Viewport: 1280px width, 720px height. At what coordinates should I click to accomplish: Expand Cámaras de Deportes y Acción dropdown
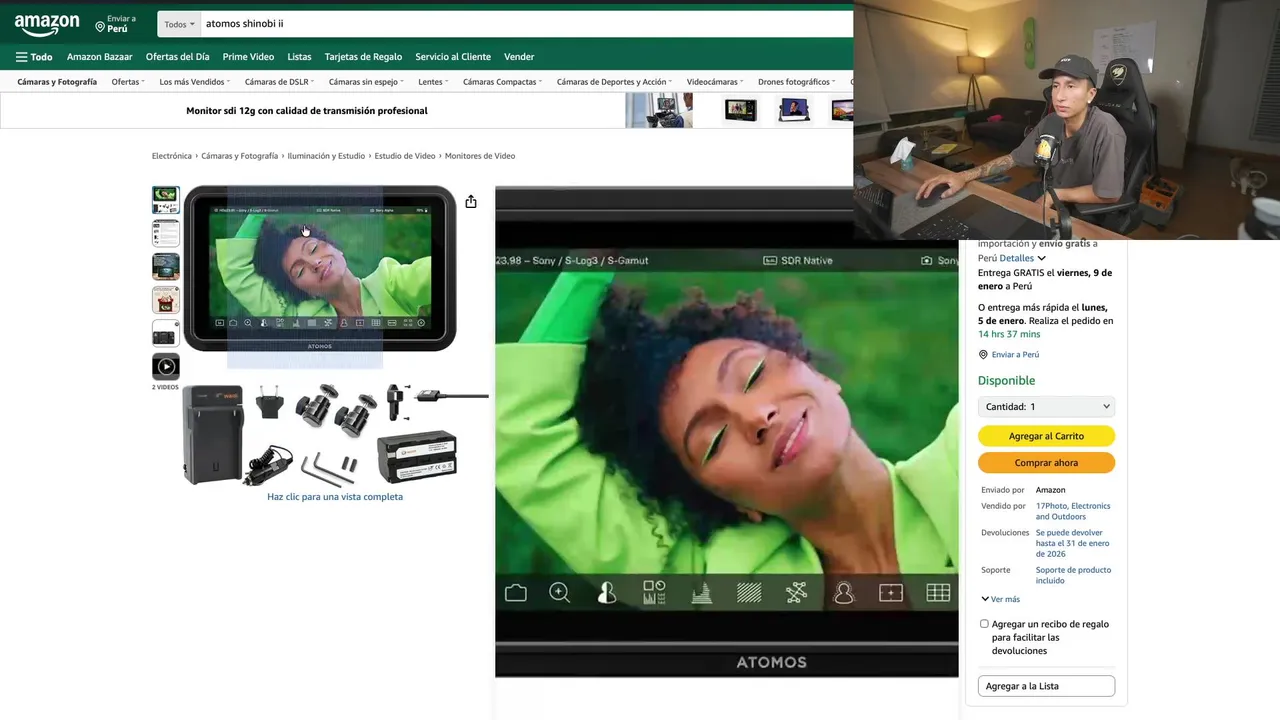(x=614, y=82)
